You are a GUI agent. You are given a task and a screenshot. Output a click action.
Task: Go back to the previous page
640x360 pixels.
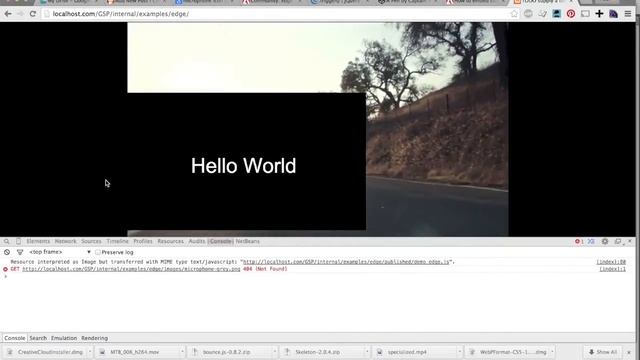click(x=8, y=14)
